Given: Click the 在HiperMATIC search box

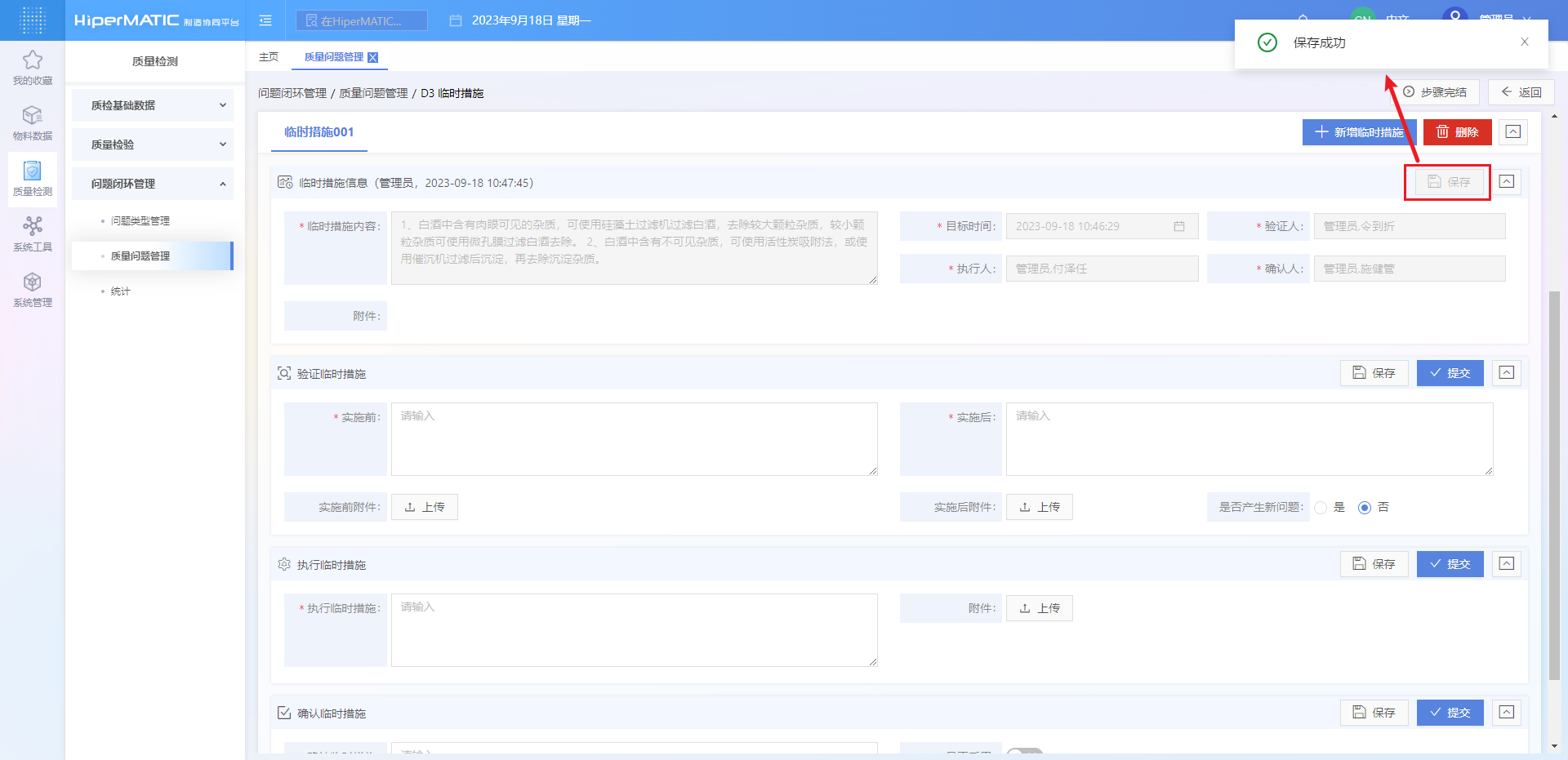Looking at the screenshot, I should [x=362, y=20].
